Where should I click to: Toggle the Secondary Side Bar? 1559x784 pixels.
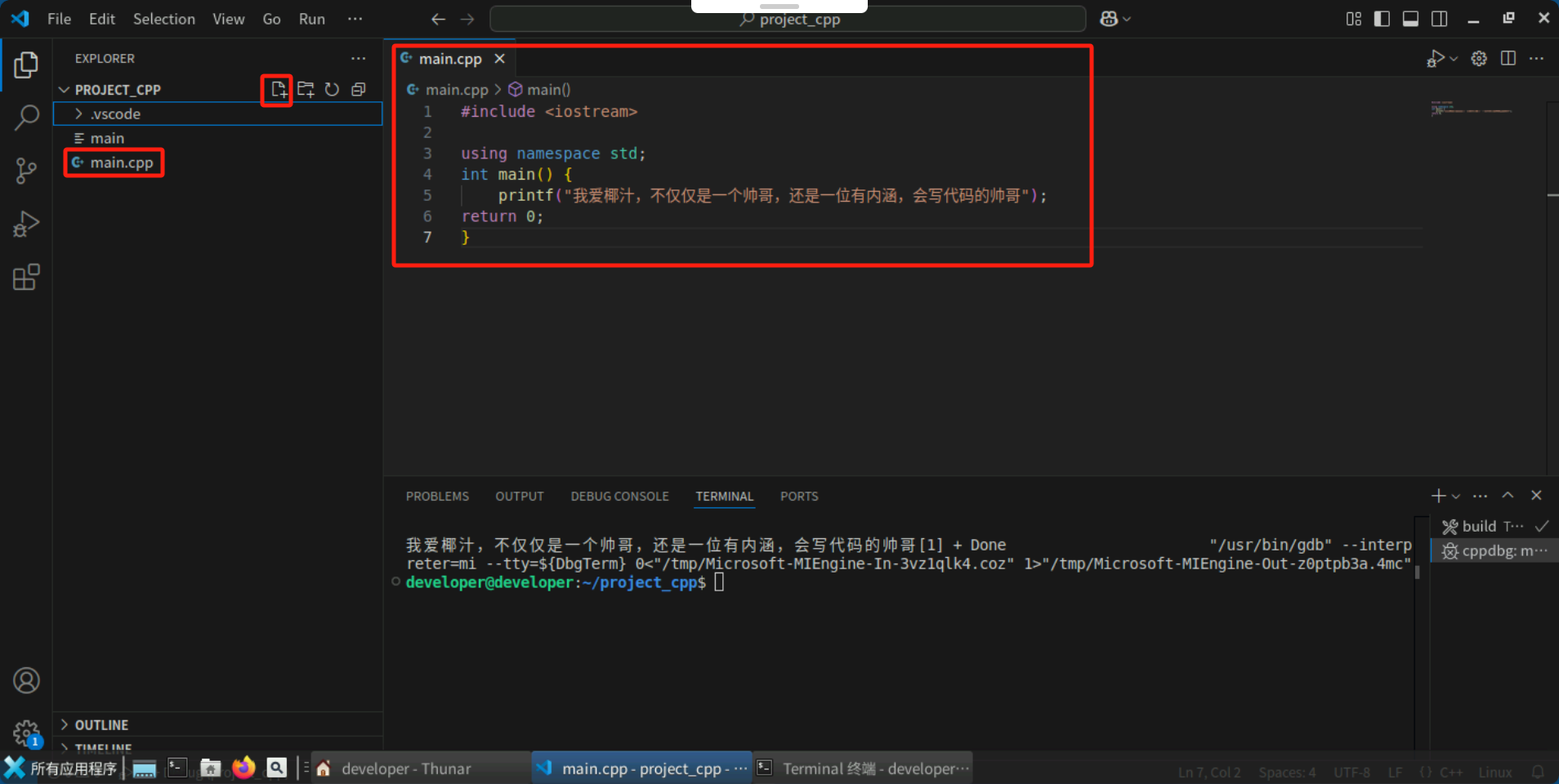point(1441,18)
